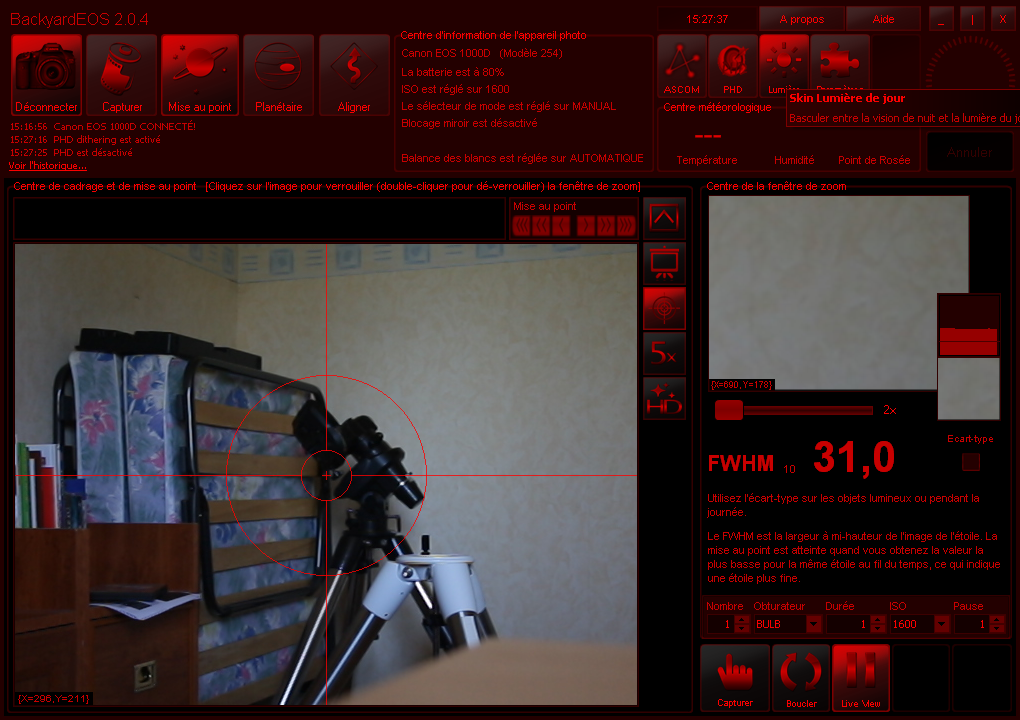Viewport: 1020px width, 720px height.
Task: Increase the Nombre stepper value
Action: click(742, 620)
